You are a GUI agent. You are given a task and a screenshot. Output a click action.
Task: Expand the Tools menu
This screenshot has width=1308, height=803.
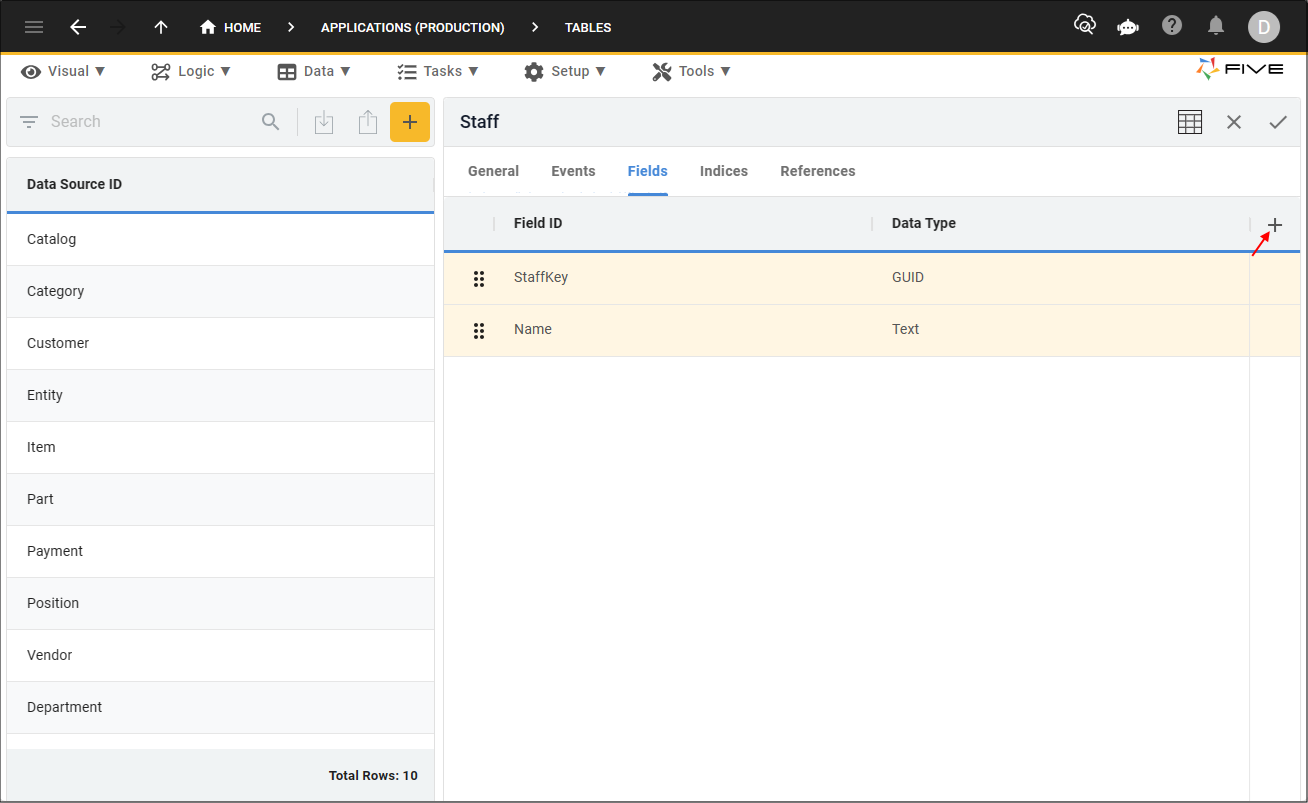[x=692, y=71]
